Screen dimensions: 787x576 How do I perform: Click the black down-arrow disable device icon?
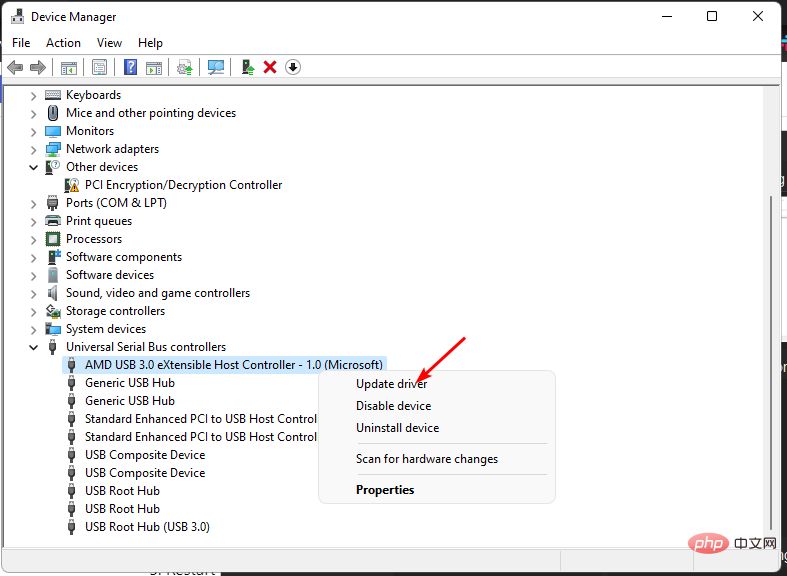[x=293, y=67]
